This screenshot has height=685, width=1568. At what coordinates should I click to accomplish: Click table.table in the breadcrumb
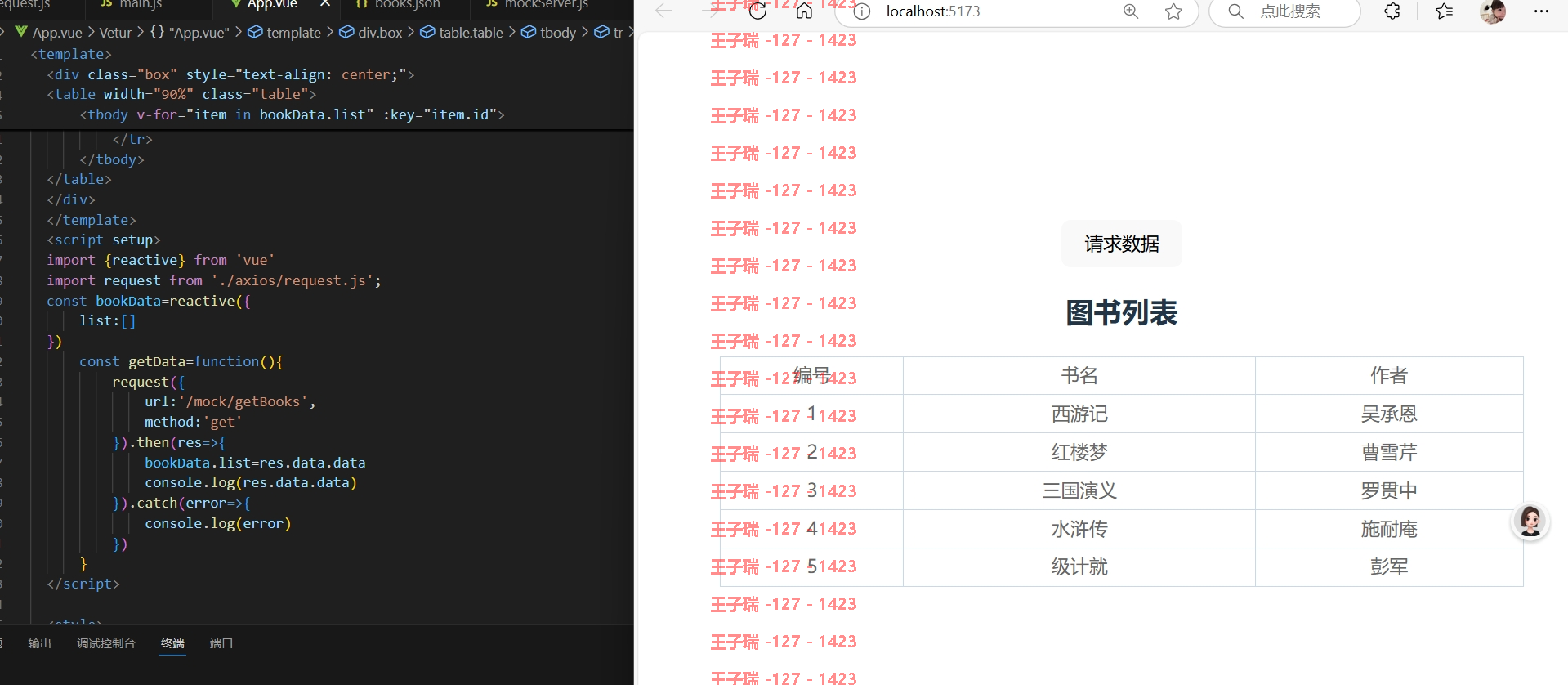coord(462,33)
